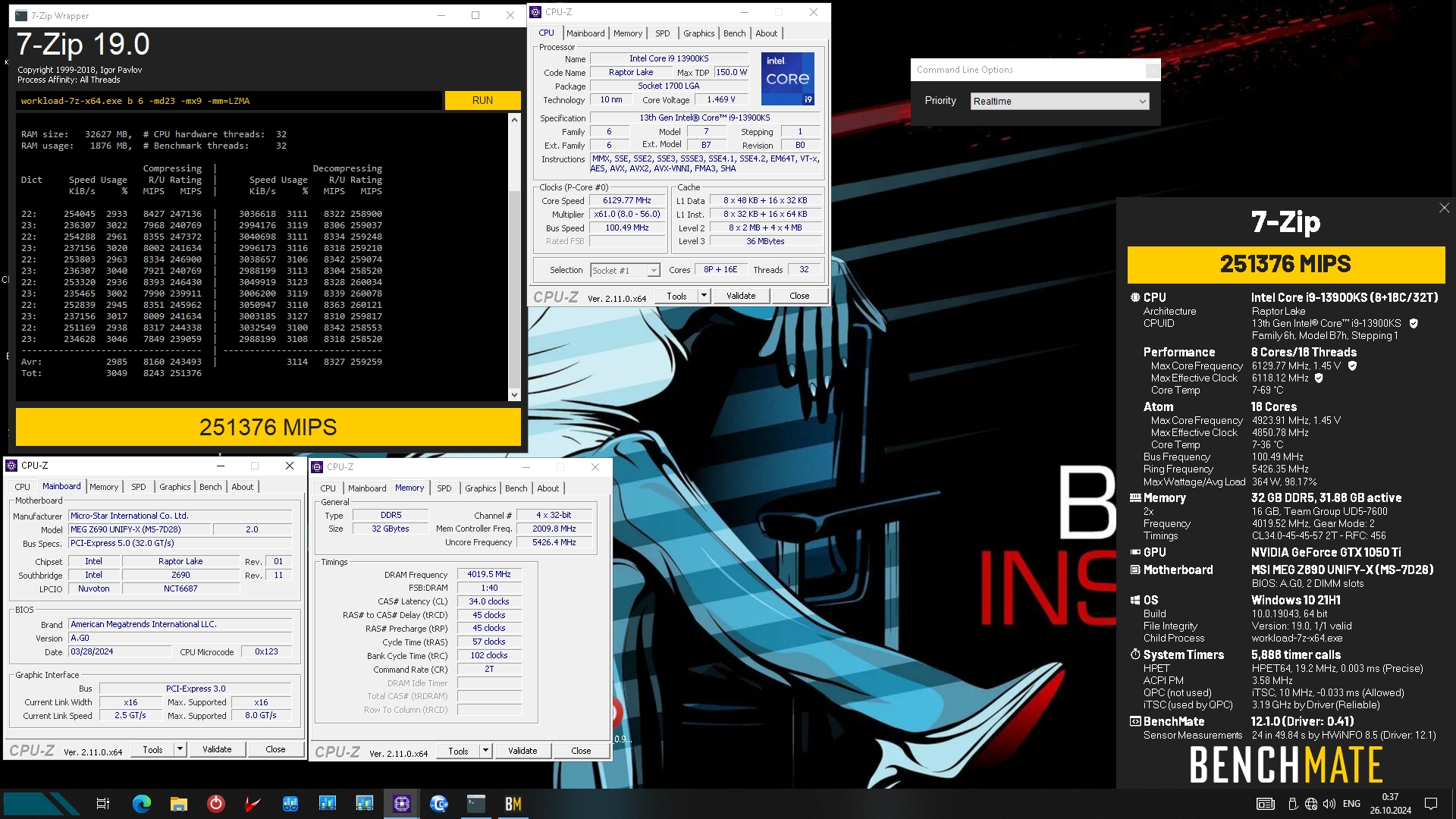The width and height of the screenshot is (1456, 819).
Task: Click Command Line Options panel close button
Action: coord(1152,70)
